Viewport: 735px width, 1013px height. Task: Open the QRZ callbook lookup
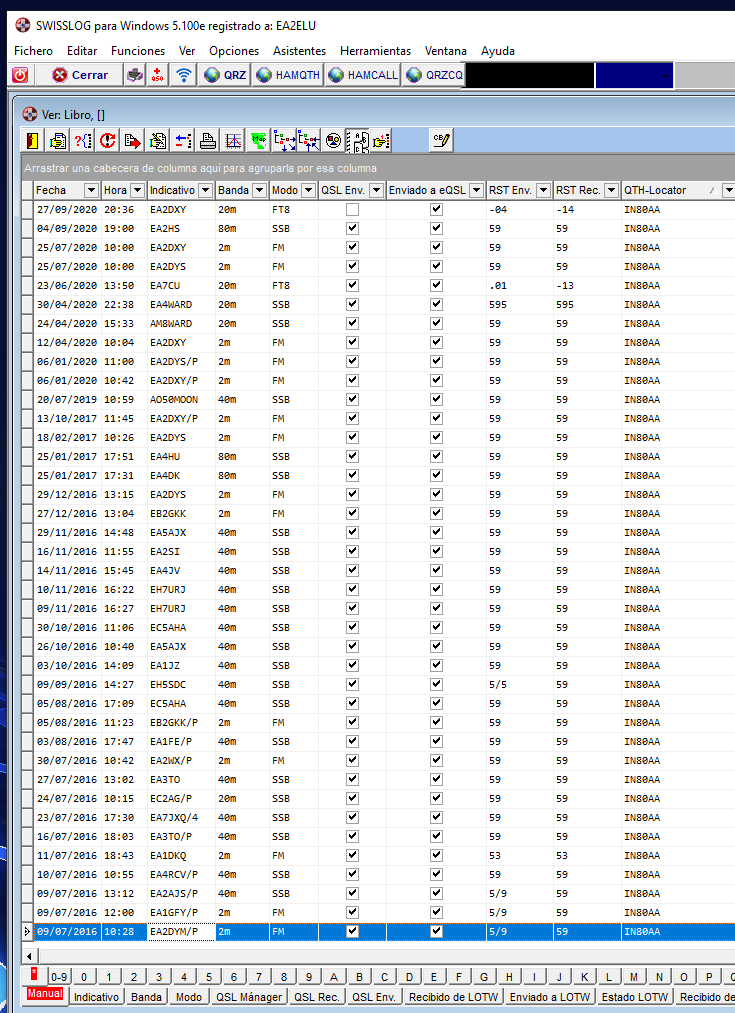pos(225,75)
